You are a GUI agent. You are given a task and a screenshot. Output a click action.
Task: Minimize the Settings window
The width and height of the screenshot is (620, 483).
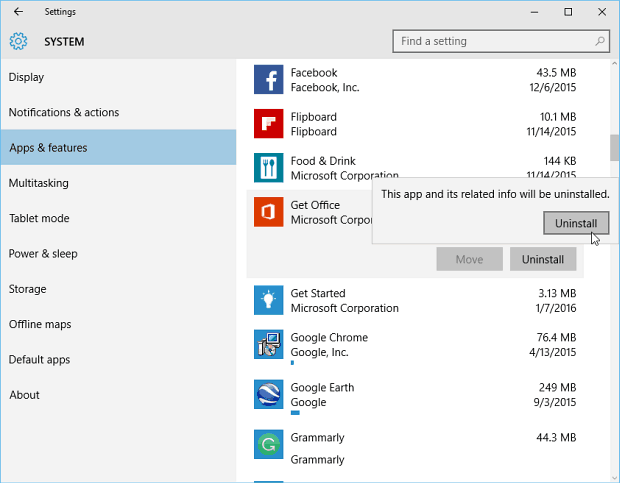[x=534, y=12]
